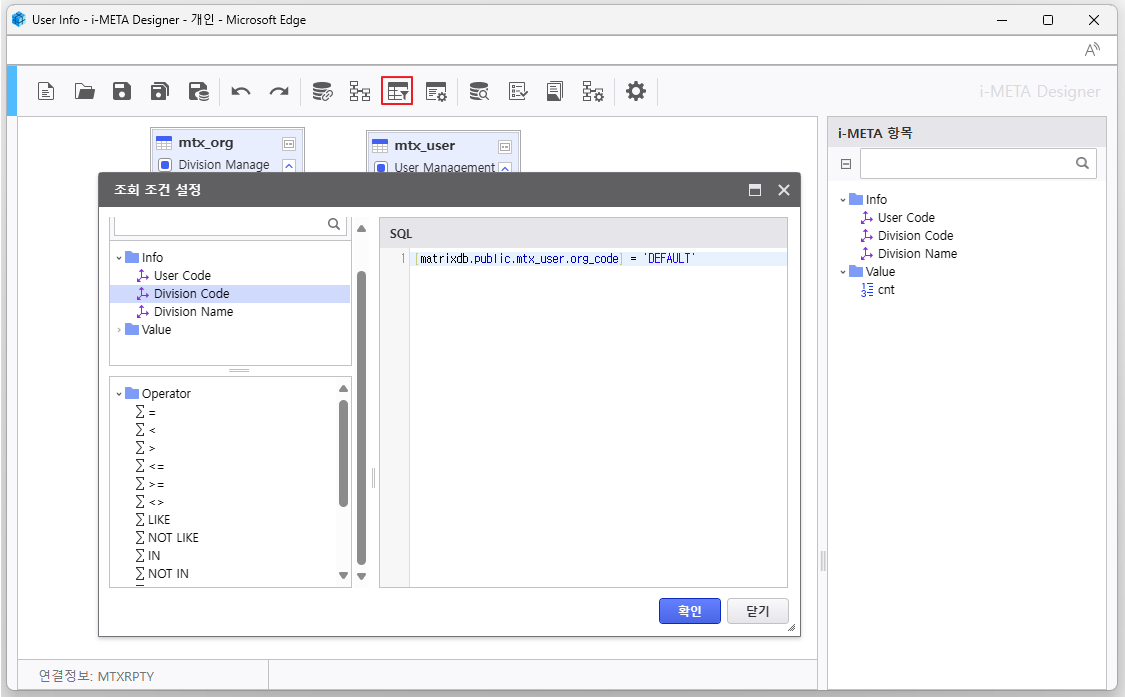The image size is (1125, 697).
Task: Click the 닫기 button
Action: click(758, 611)
